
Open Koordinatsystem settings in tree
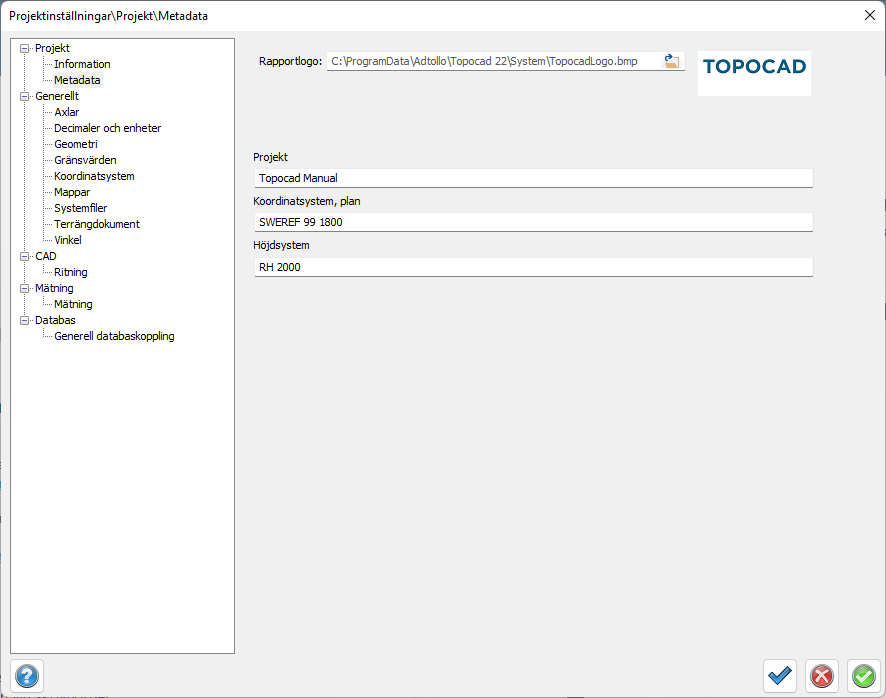click(x=94, y=176)
